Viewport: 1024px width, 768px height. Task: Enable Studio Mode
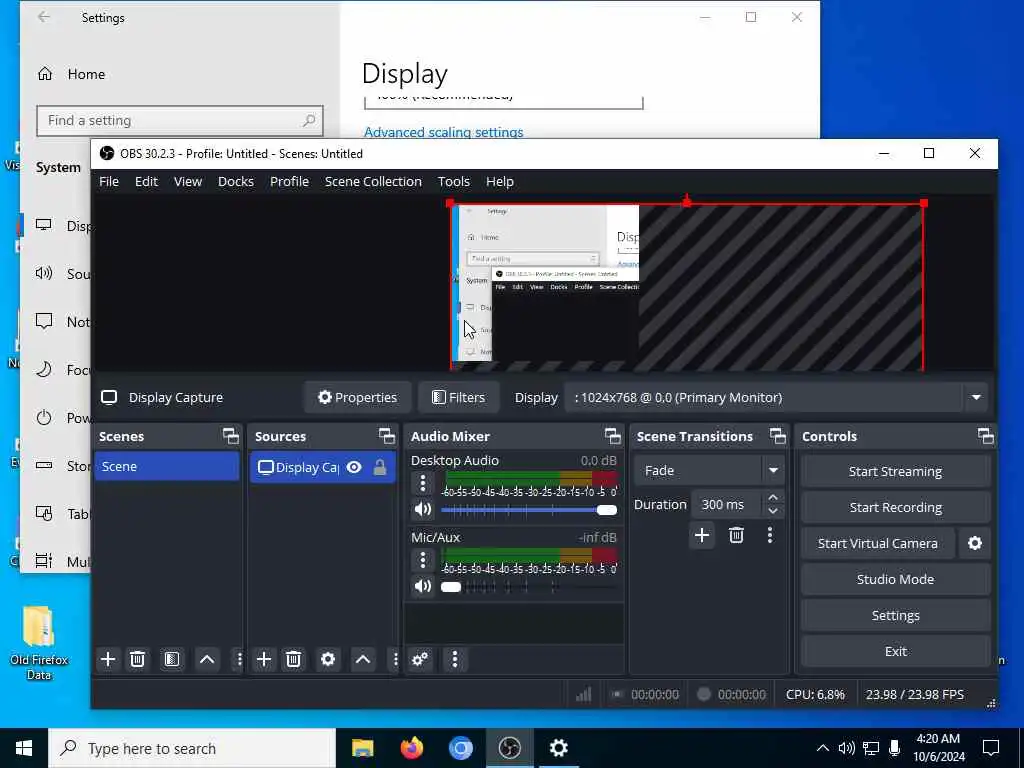click(895, 579)
